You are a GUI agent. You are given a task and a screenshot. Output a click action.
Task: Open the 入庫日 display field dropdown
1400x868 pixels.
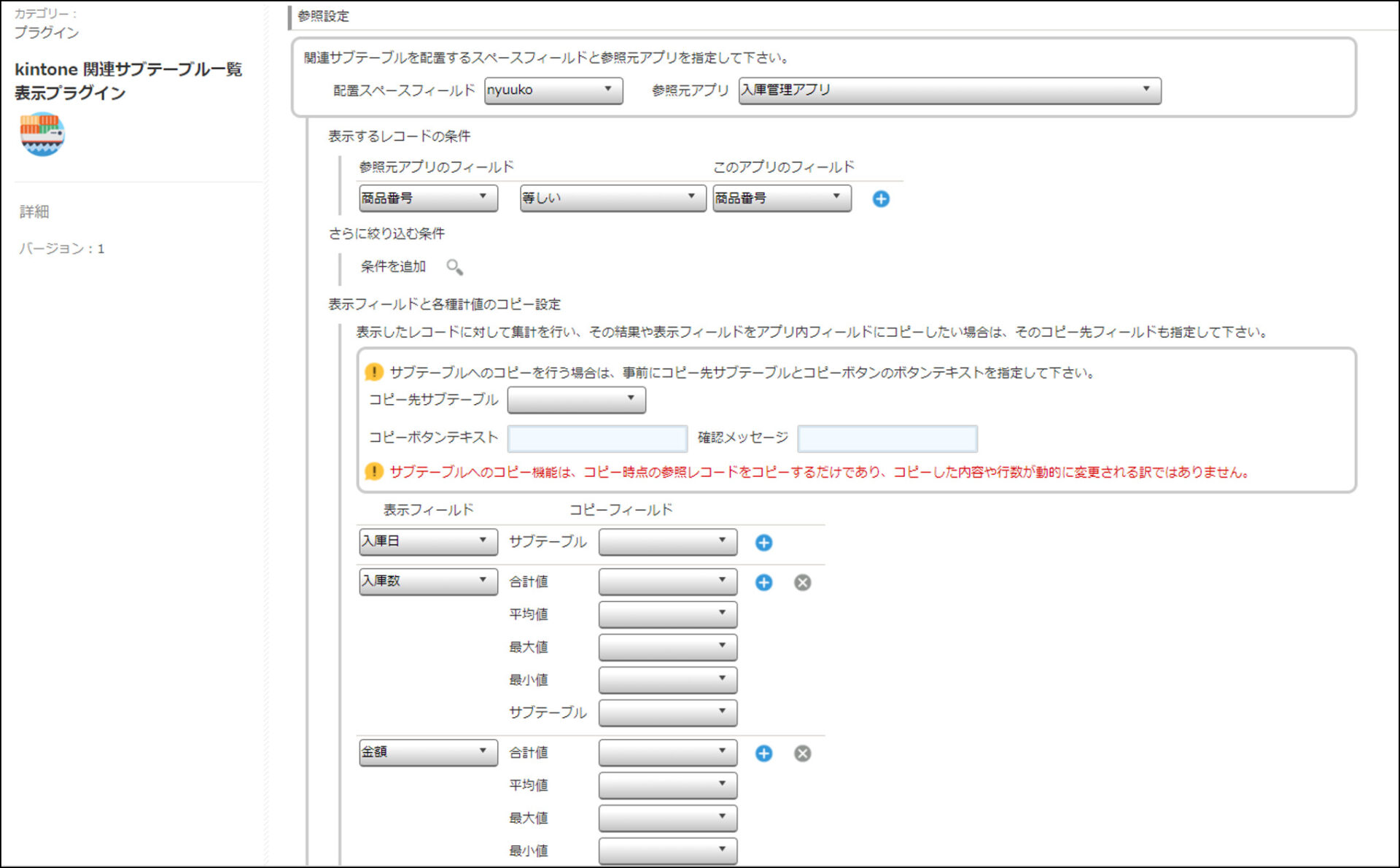(x=428, y=541)
